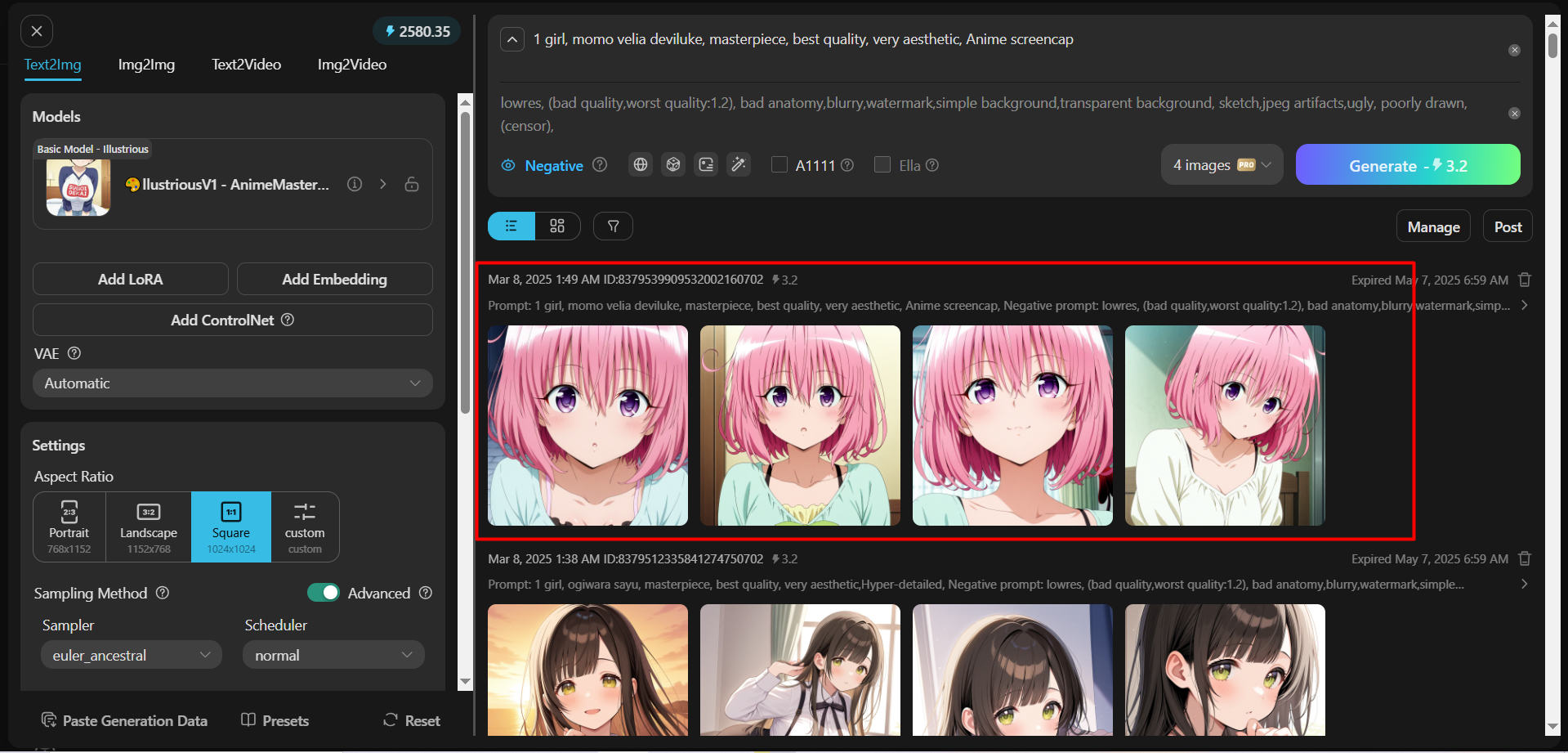Screen dimensions: 1568x753
Task: Open the euler_ancestral Sampler dropdown
Action: (x=132, y=655)
